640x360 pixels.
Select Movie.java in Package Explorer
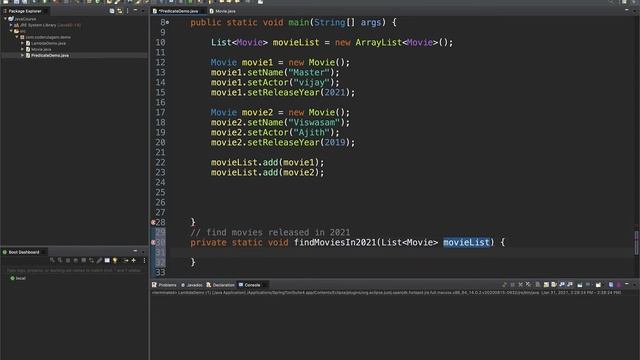click(x=41, y=49)
